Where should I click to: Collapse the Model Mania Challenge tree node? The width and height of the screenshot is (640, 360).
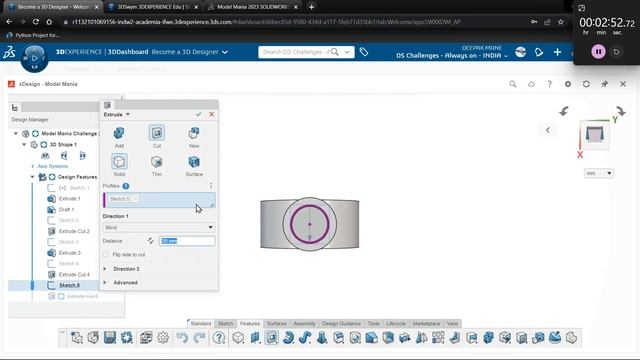pyautogui.click(x=16, y=133)
